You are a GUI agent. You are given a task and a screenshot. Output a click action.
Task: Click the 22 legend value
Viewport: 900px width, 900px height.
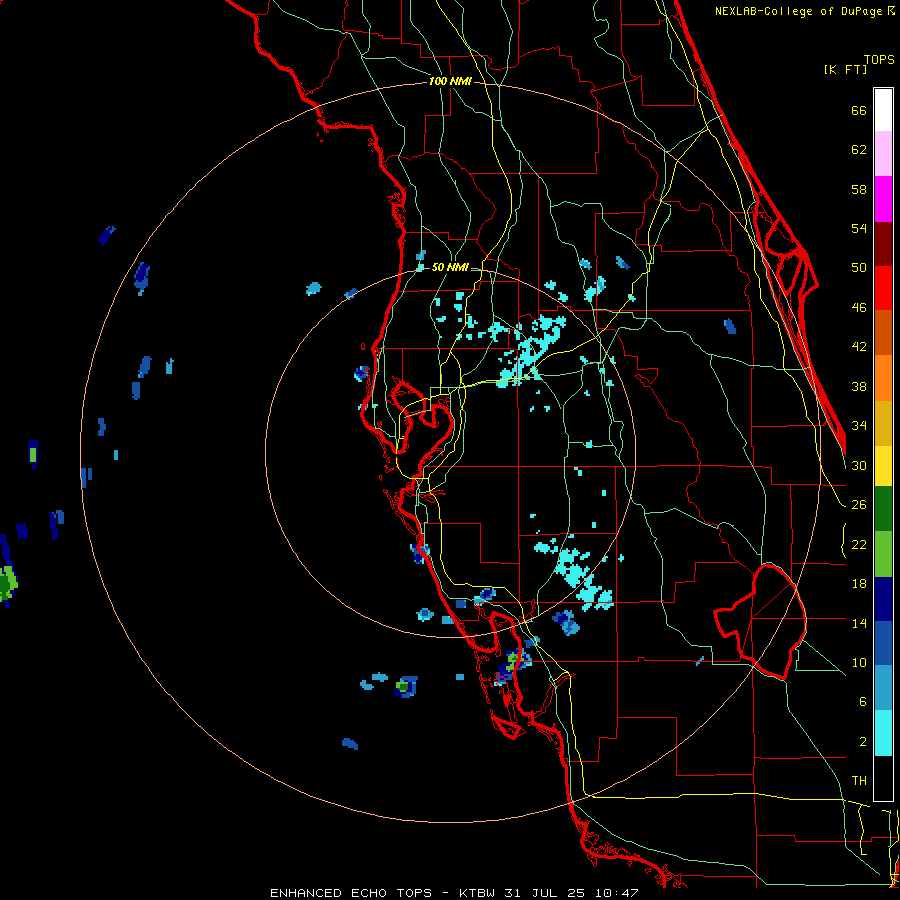[x=859, y=544]
